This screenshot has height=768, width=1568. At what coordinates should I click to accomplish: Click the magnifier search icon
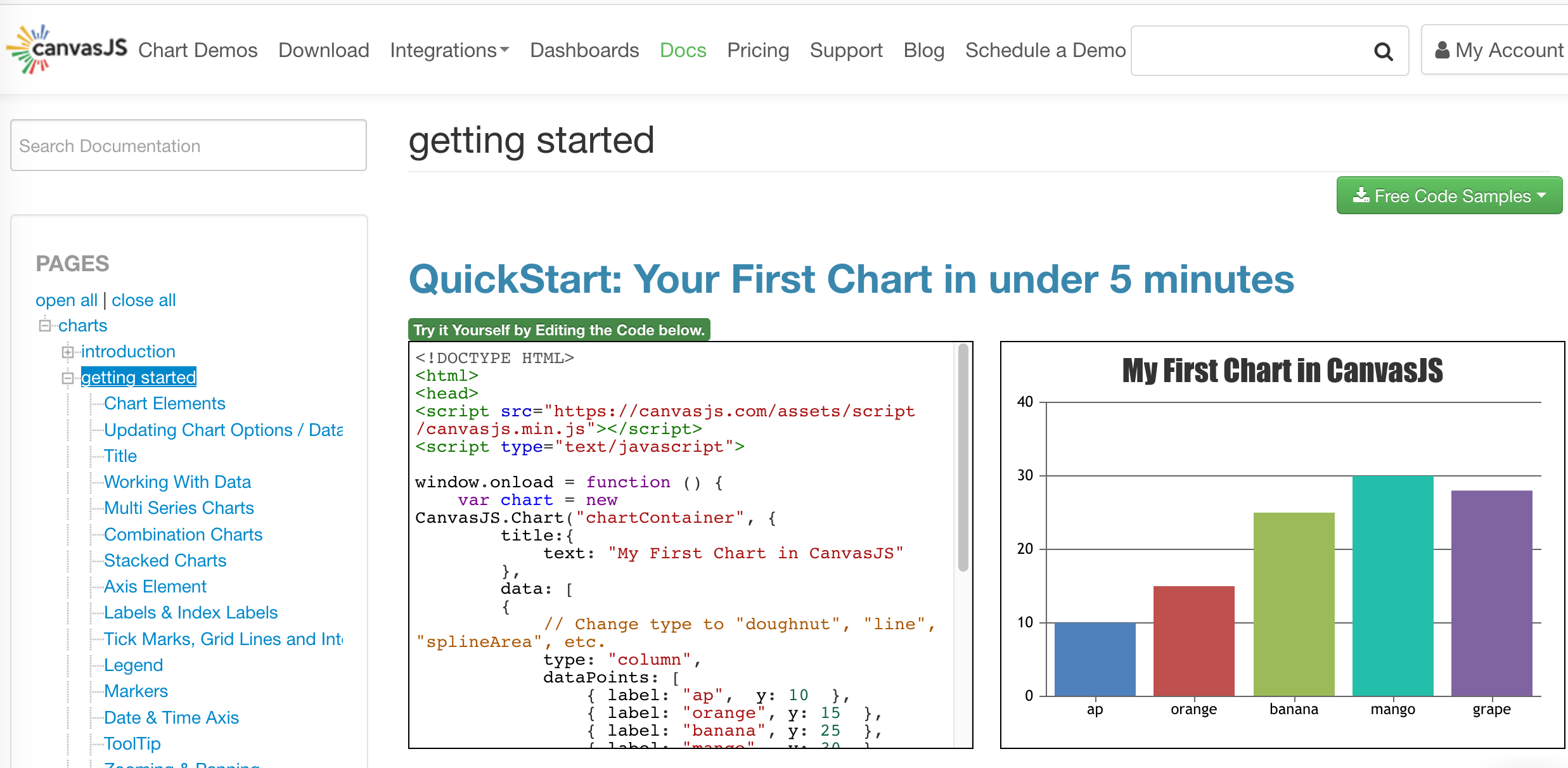pos(1383,51)
